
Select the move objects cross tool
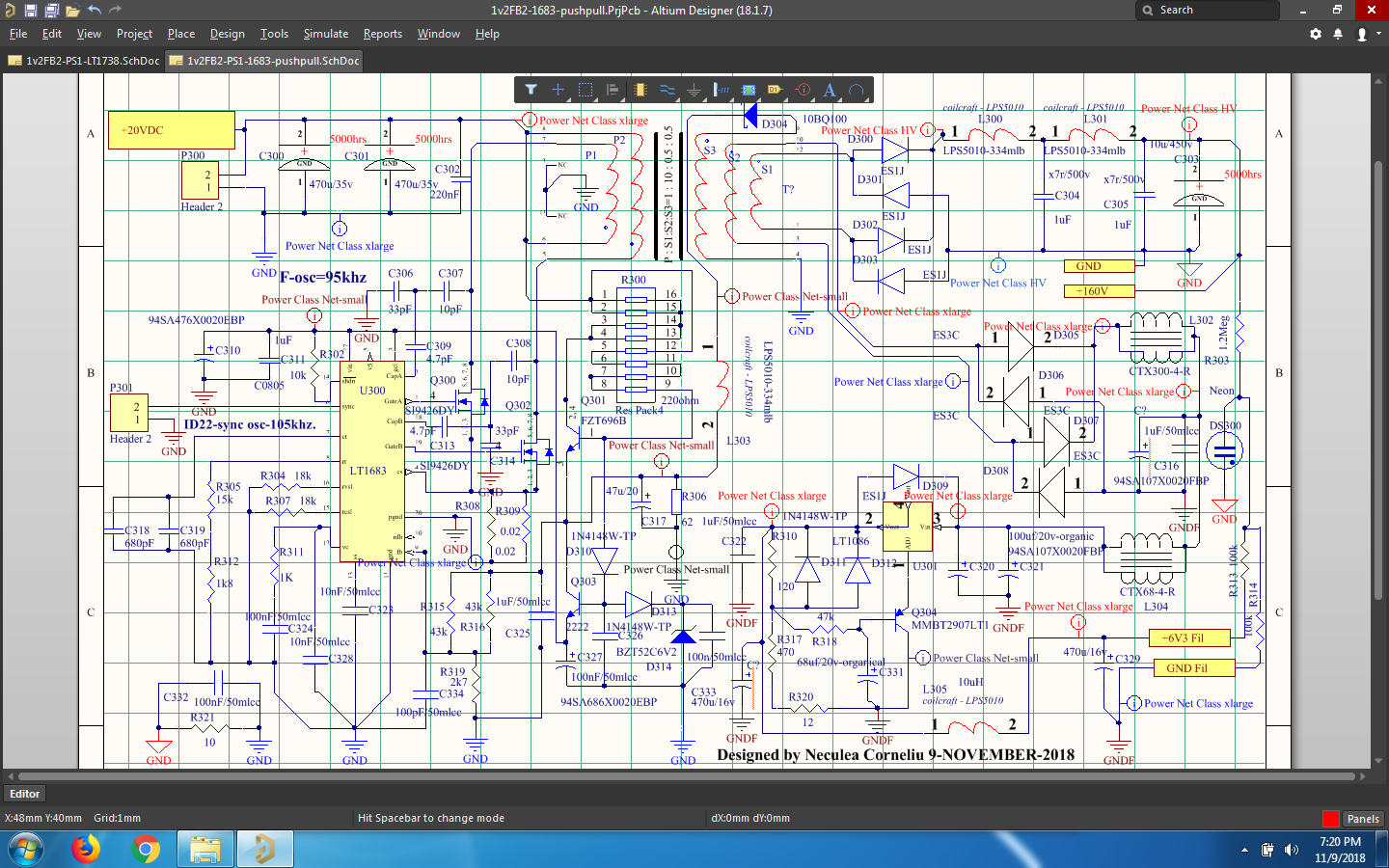point(558,90)
